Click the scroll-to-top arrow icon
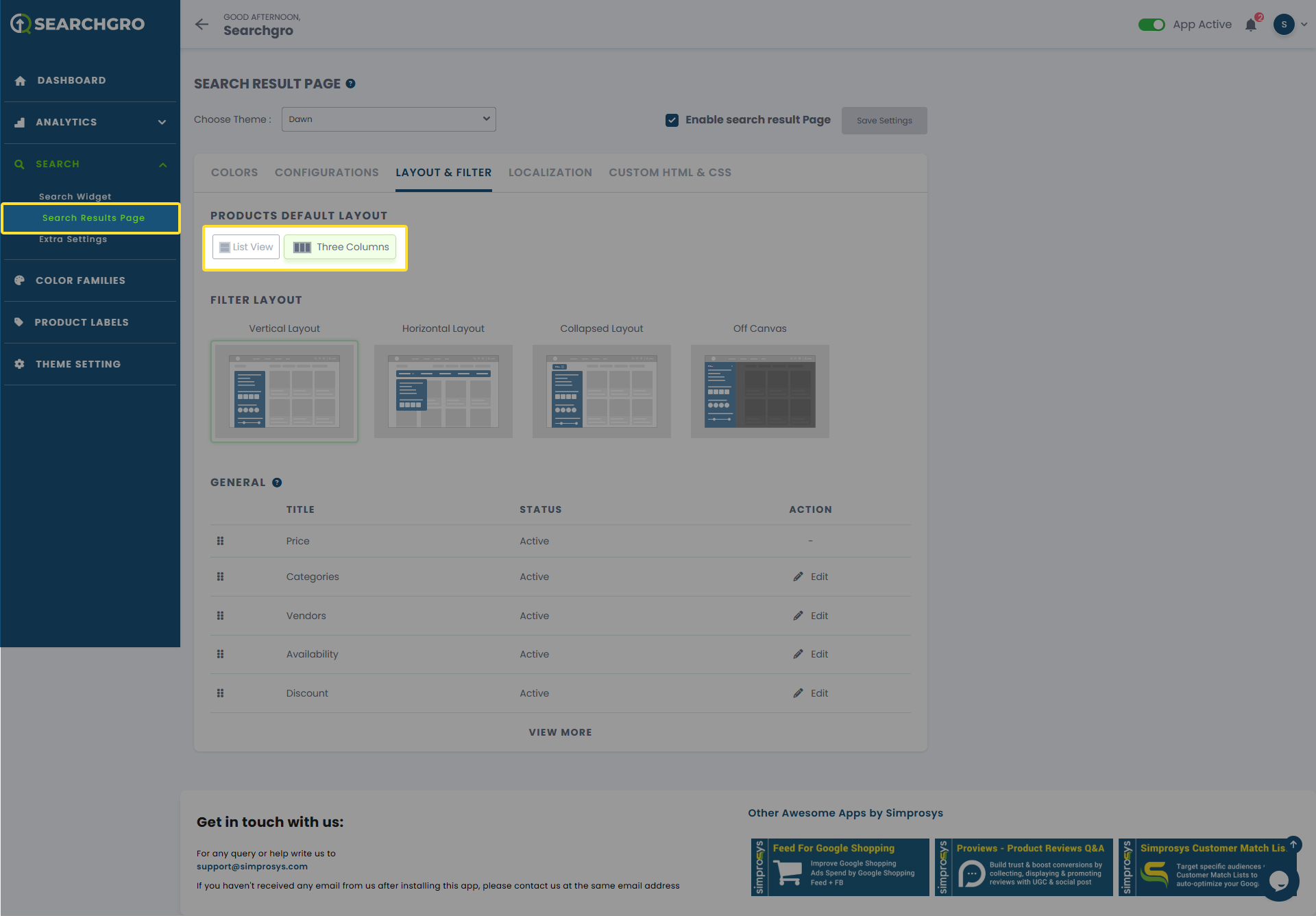Screen dimensions: 1316x916 pos(1293,844)
